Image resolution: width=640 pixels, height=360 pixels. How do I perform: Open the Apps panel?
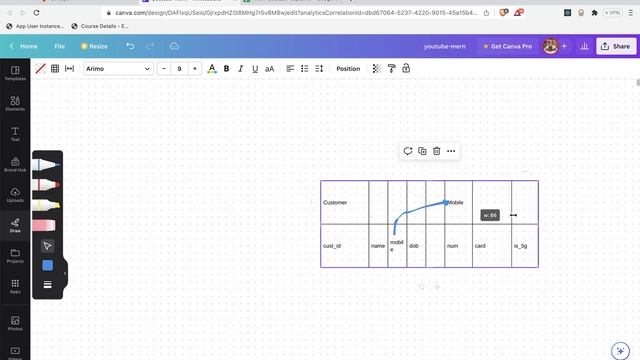tap(15, 286)
